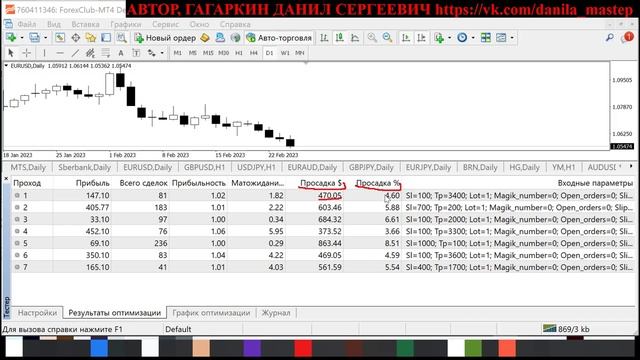This screenshot has width=640, height=360.
Task: Expand the Templates dropdown arrow
Action: coord(512,38)
